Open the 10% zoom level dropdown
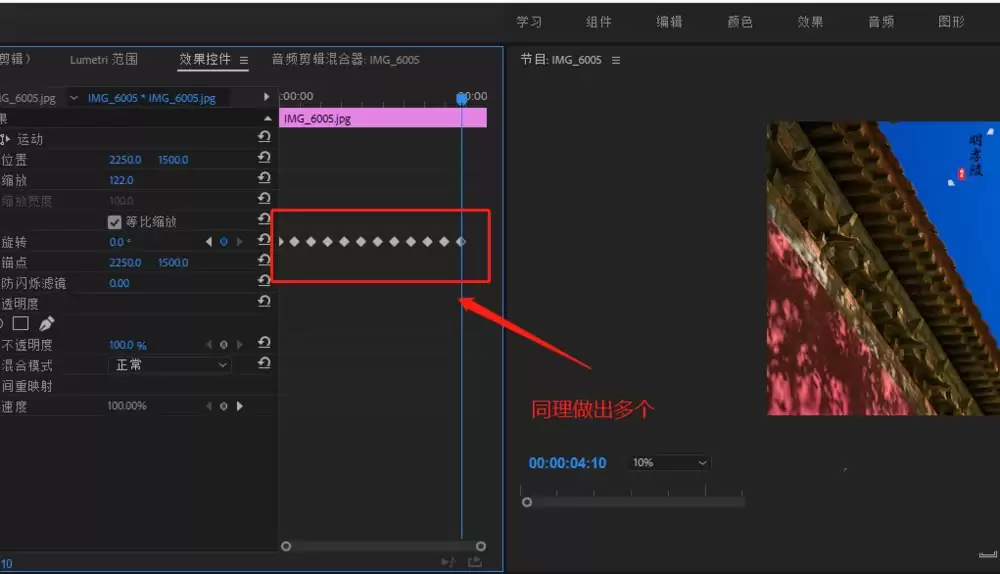1000x574 pixels. 669,463
